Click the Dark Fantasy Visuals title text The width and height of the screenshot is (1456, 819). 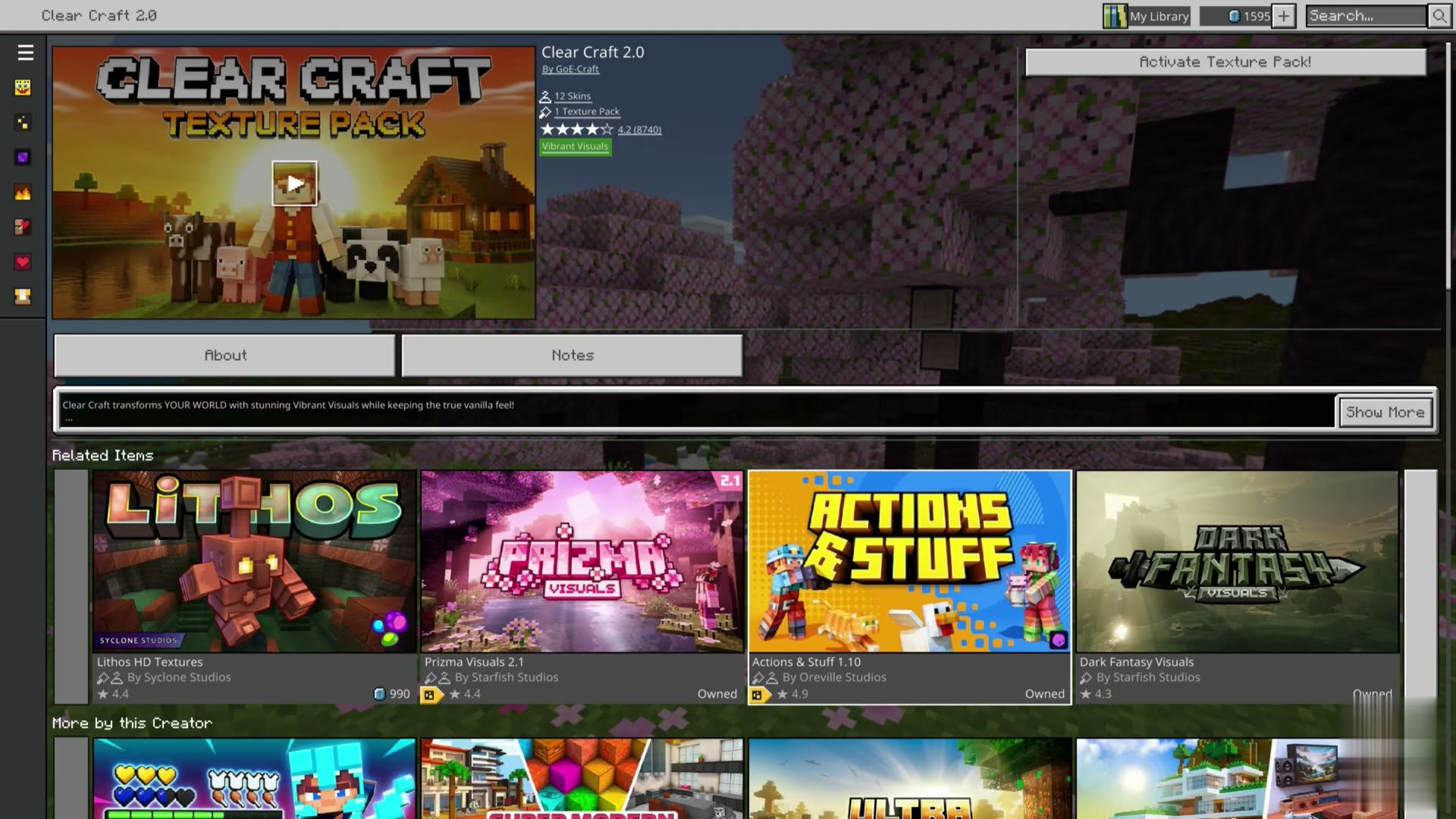click(1136, 662)
